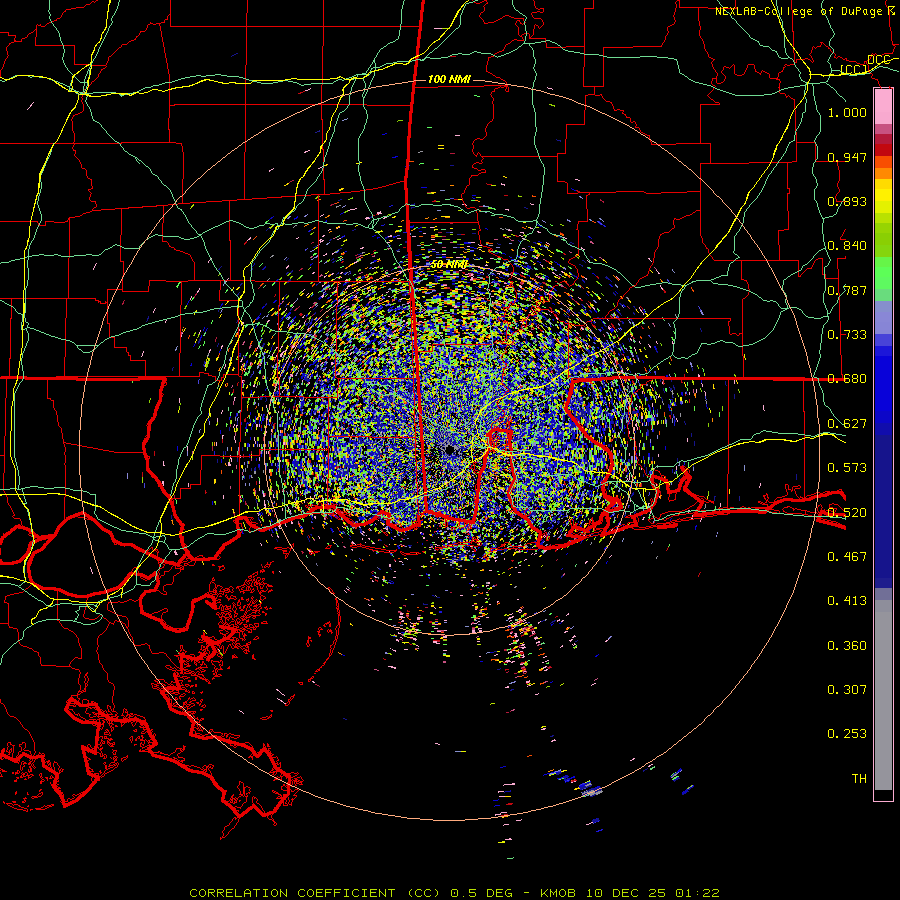Select the lavender segment of the color bar
Screen dimensions: 900x900
[883, 317]
